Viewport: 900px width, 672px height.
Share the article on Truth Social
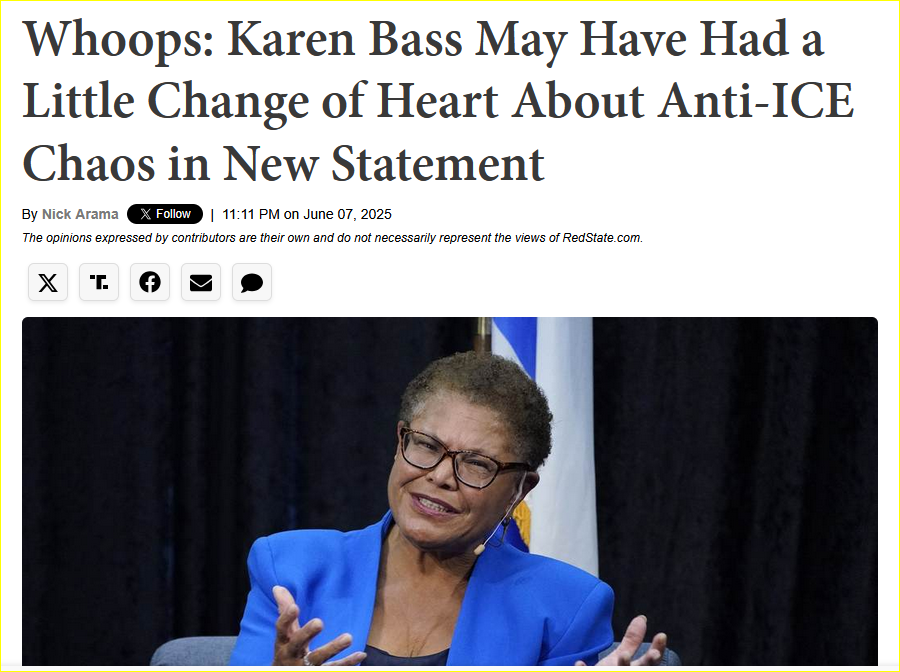(99, 282)
